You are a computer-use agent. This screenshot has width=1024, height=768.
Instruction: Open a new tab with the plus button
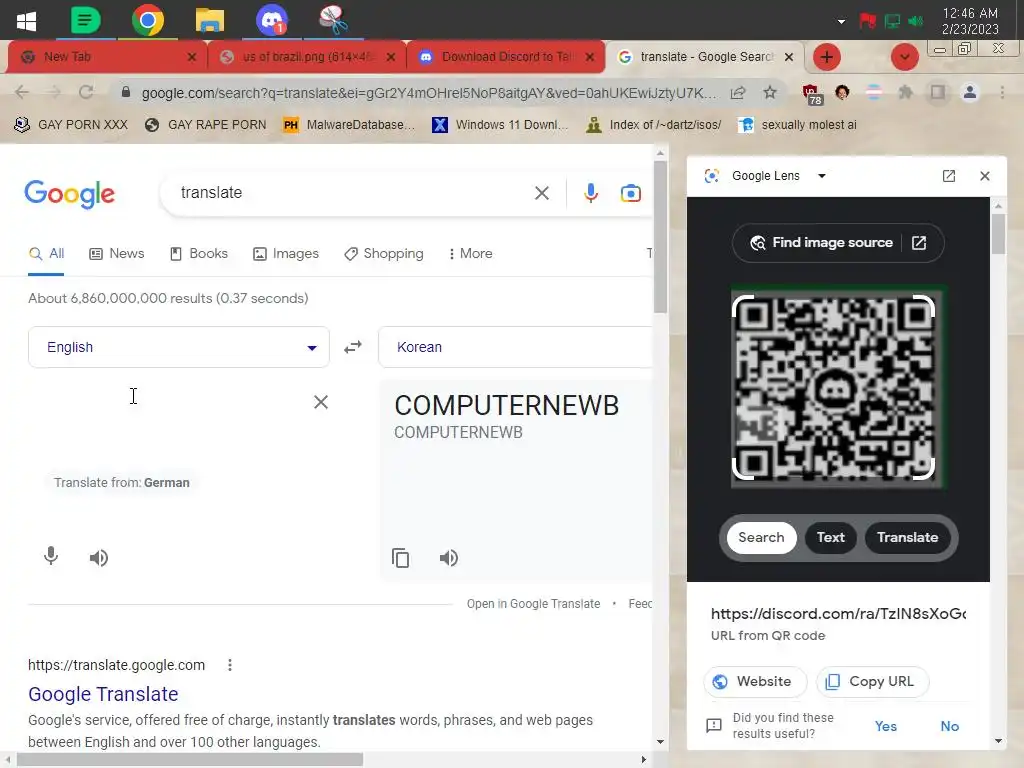pos(827,57)
